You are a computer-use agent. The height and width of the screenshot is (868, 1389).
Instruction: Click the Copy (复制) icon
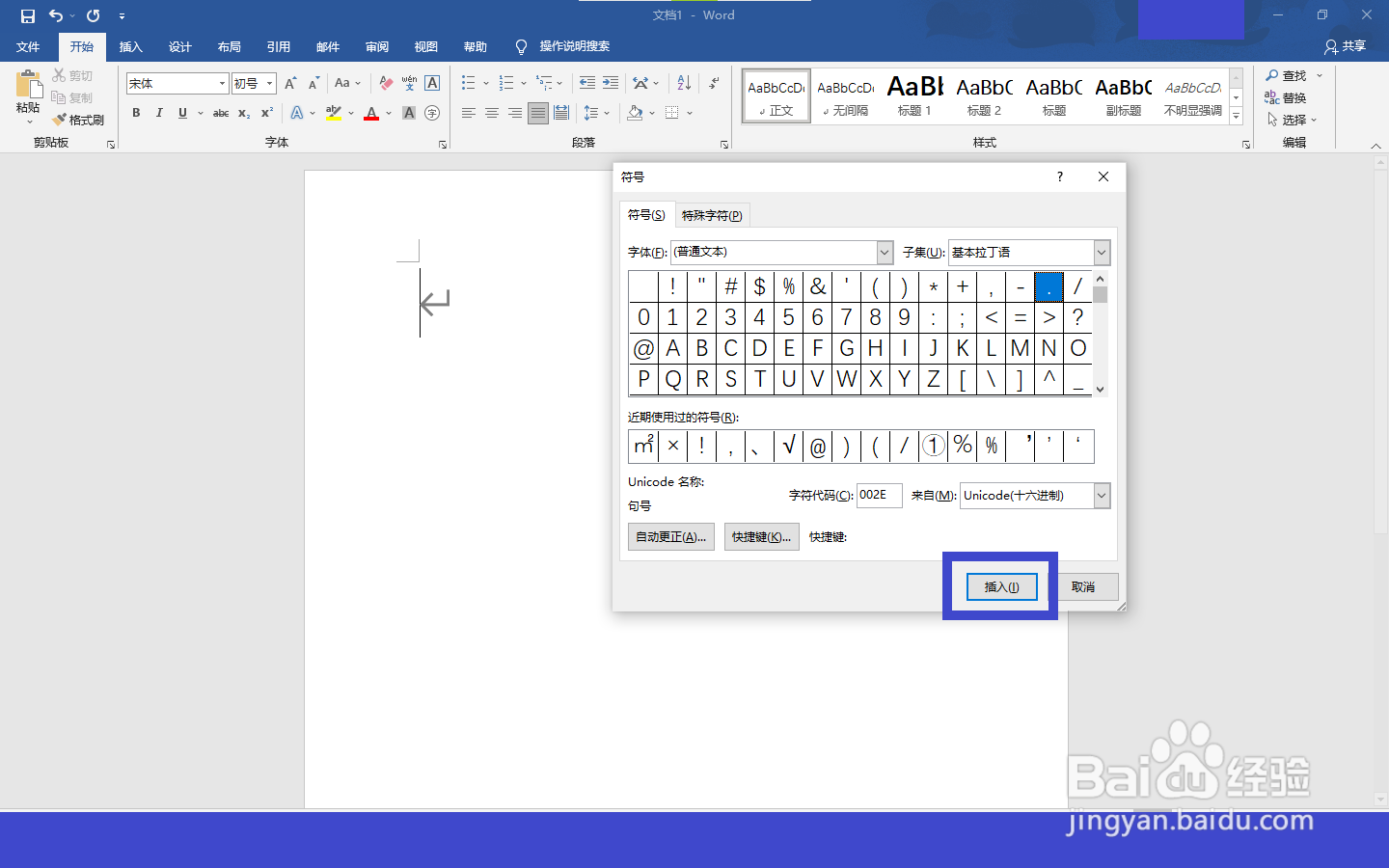pos(59,97)
